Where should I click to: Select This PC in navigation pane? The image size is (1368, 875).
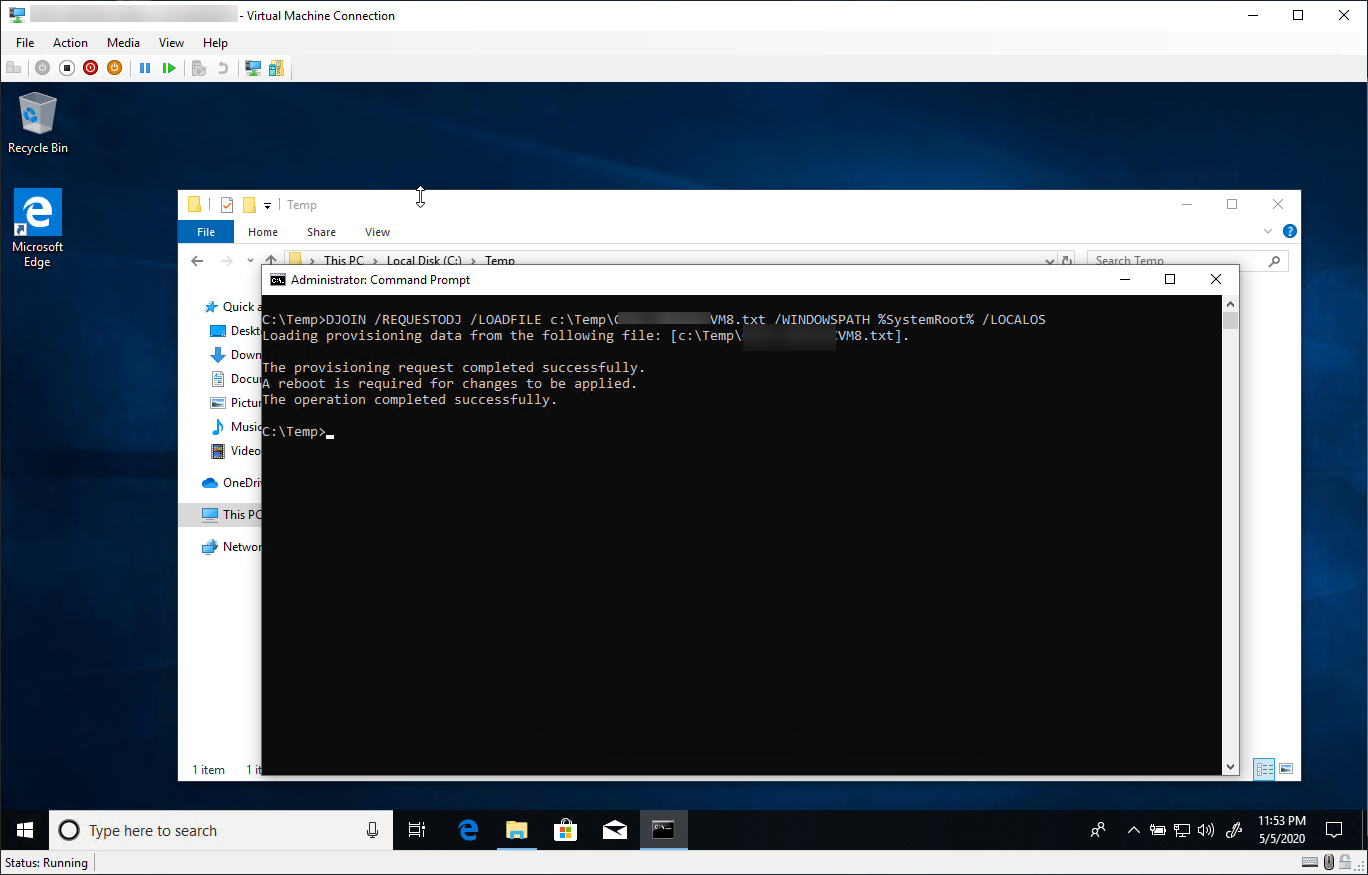[220, 515]
